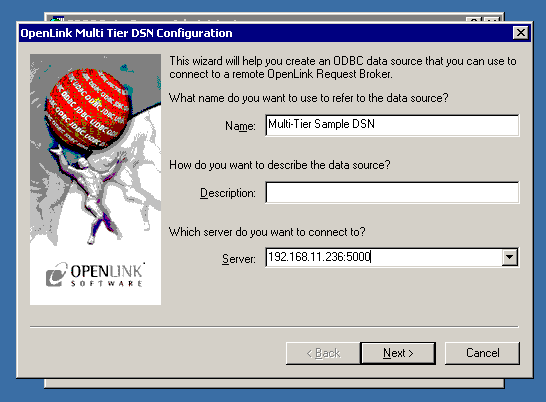
Task: Click 'What name do you want to use' question text
Action: 309,98
